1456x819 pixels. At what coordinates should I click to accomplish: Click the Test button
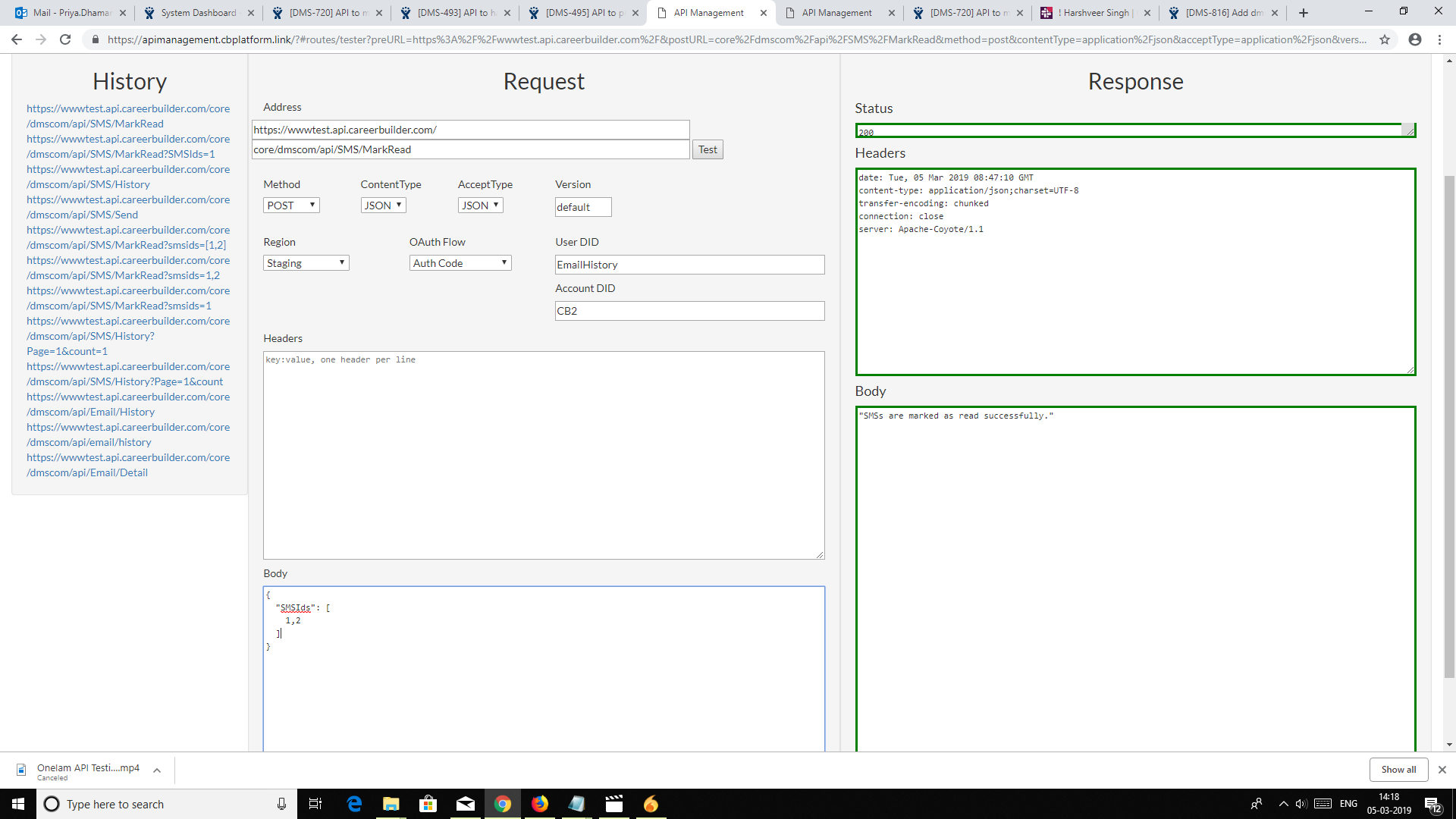[707, 149]
